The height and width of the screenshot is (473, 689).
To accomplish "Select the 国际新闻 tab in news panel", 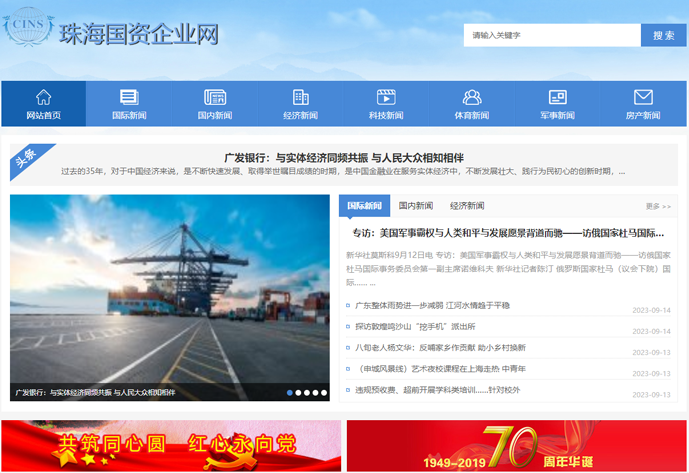I will click(x=364, y=206).
